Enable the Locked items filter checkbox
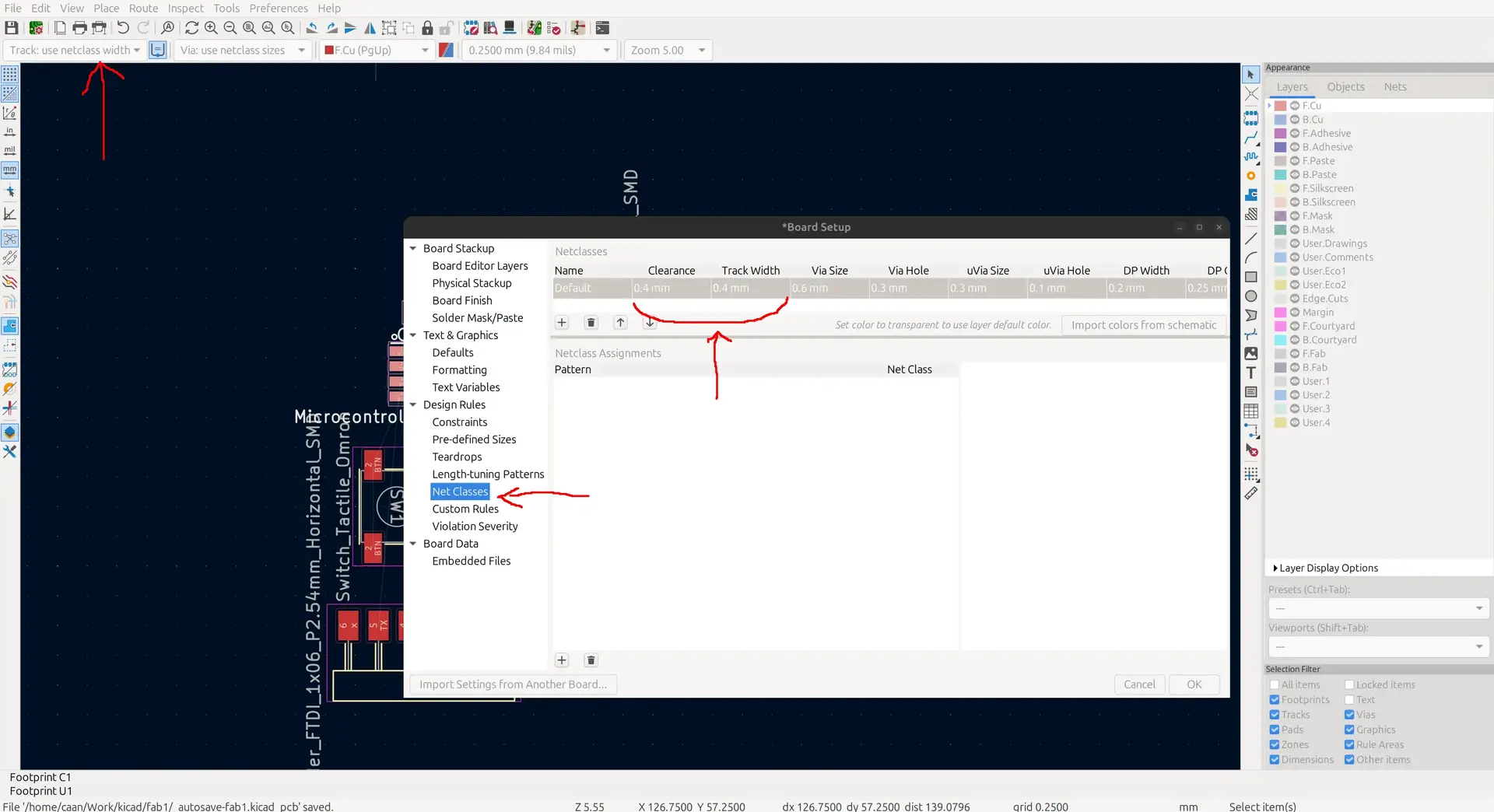 point(1349,685)
